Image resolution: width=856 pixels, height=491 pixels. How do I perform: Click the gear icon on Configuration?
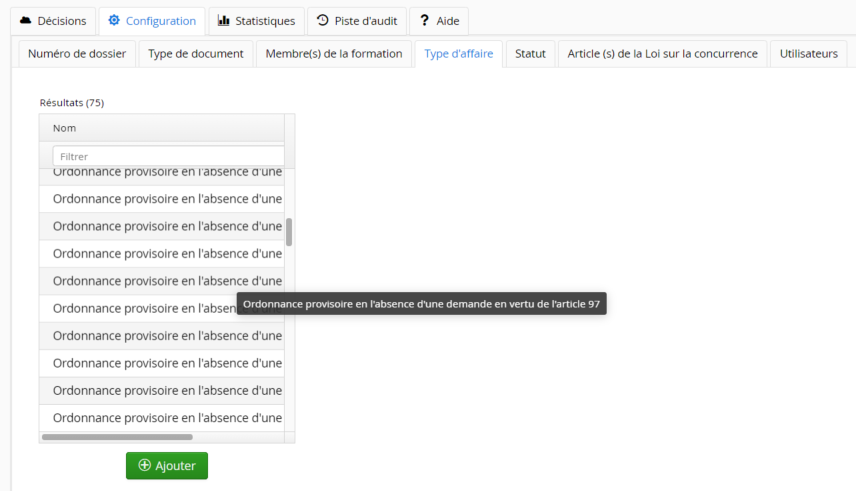[114, 21]
